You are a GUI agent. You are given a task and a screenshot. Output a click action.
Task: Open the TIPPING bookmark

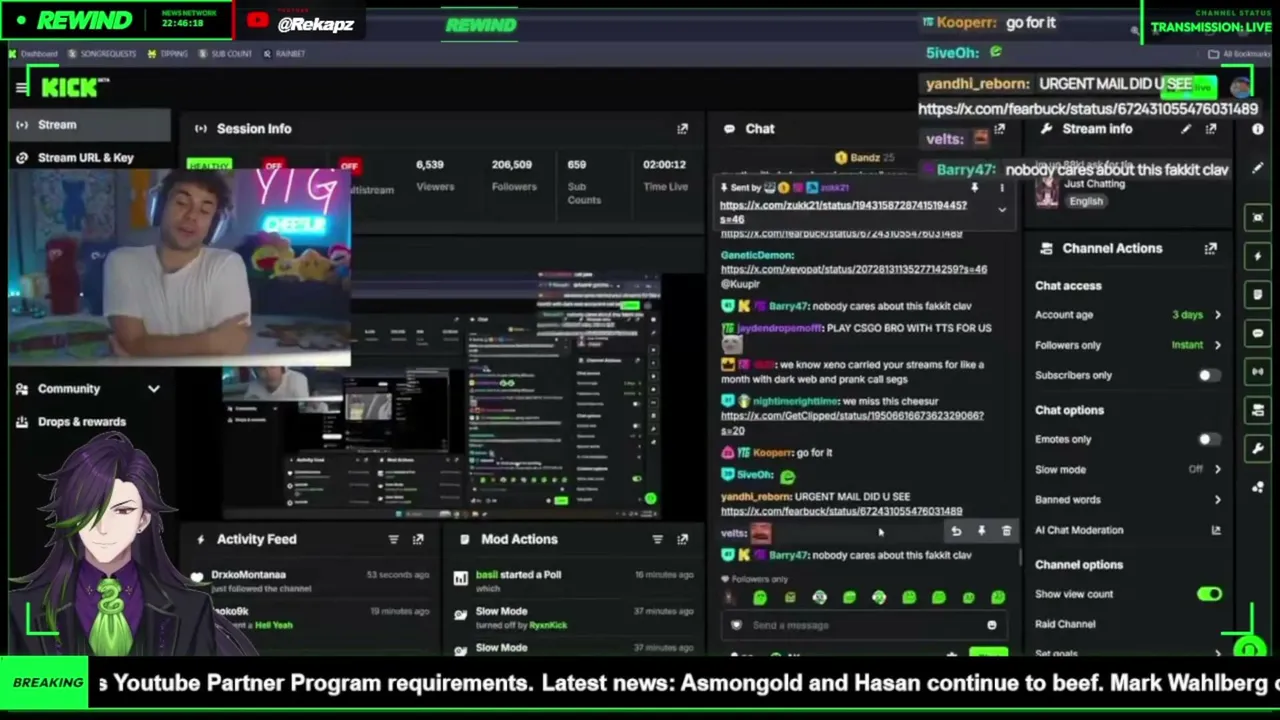(x=168, y=54)
